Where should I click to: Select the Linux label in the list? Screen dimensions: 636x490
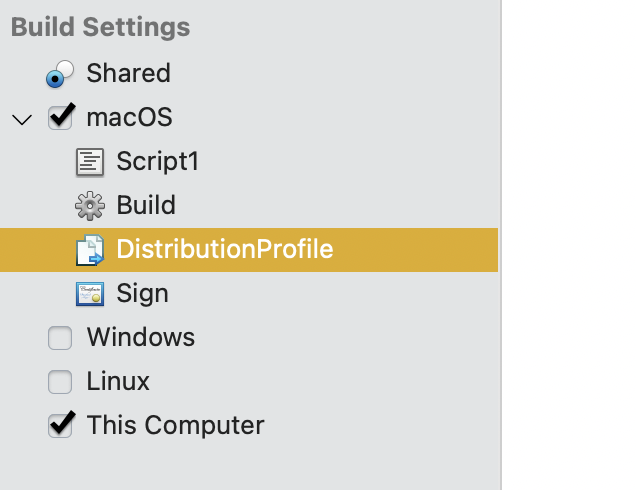tap(118, 382)
